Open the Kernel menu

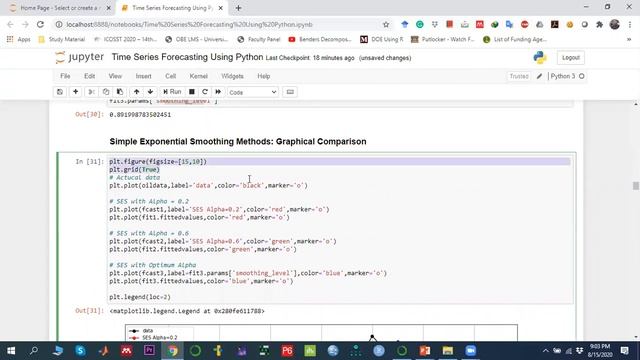point(198,76)
